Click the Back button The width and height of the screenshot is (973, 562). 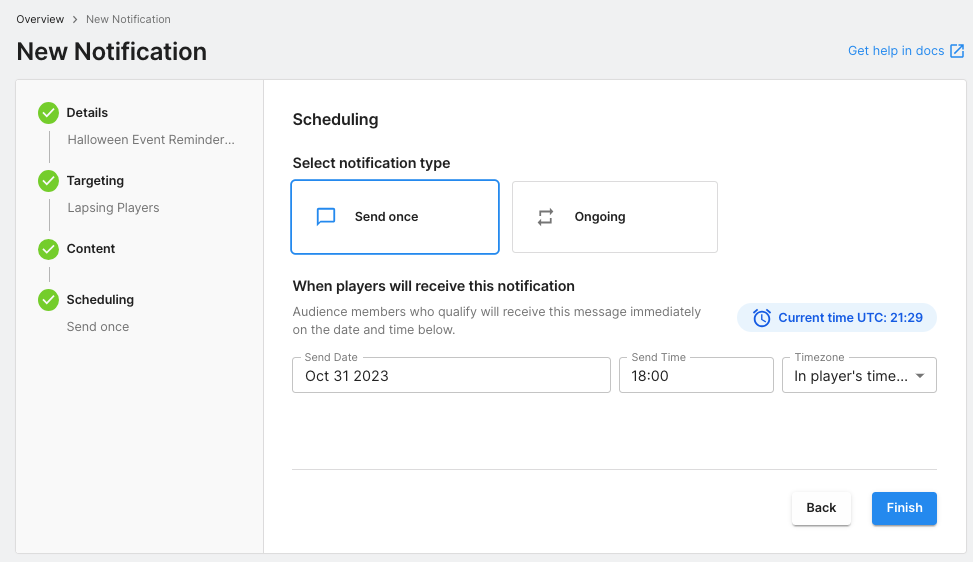821,508
